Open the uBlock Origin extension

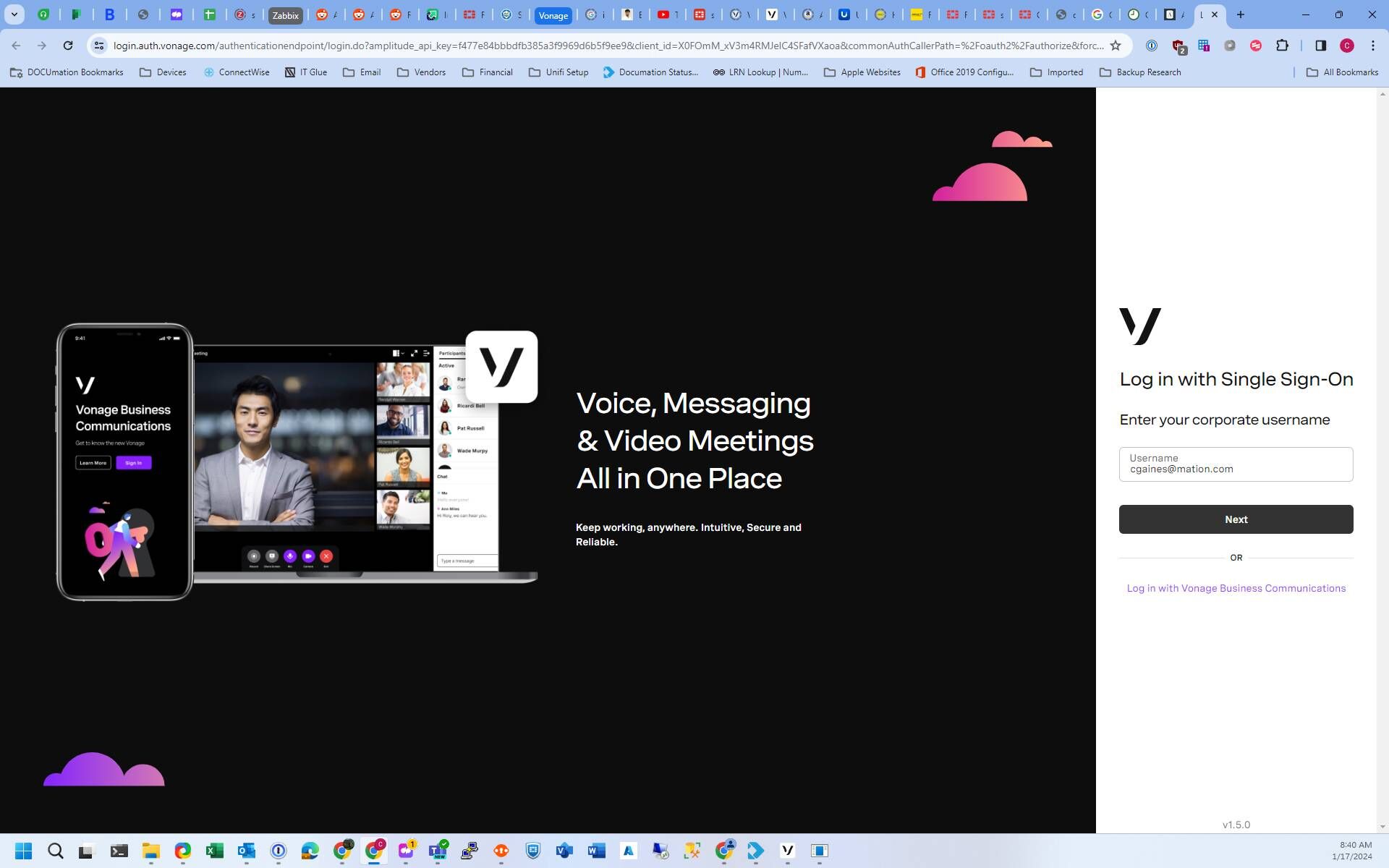(1178, 46)
